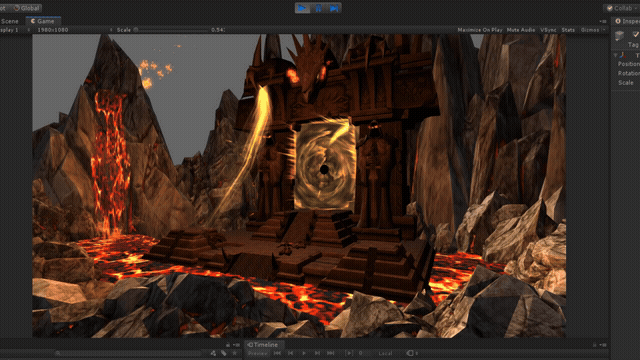The height and width of the screenshot is (360, 640).
Task: Toggle the GameObject active checkbox
Action: click(636, 34)
